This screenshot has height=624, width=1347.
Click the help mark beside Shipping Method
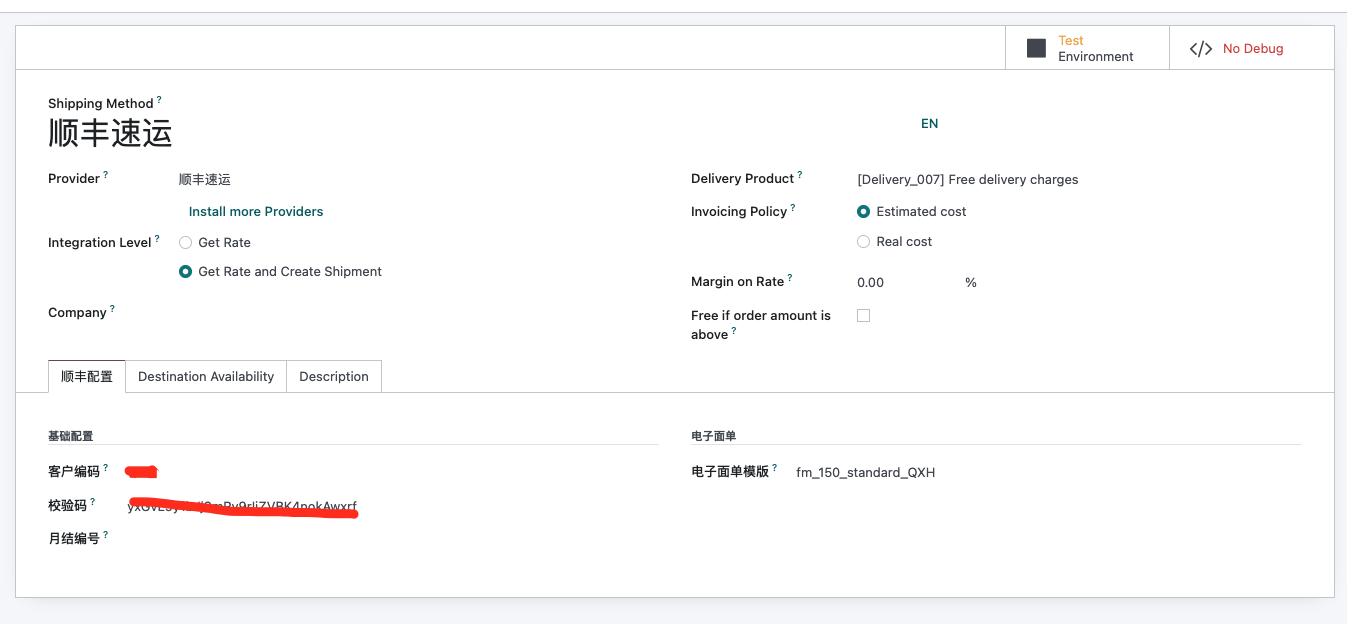[x=159, y=100]
